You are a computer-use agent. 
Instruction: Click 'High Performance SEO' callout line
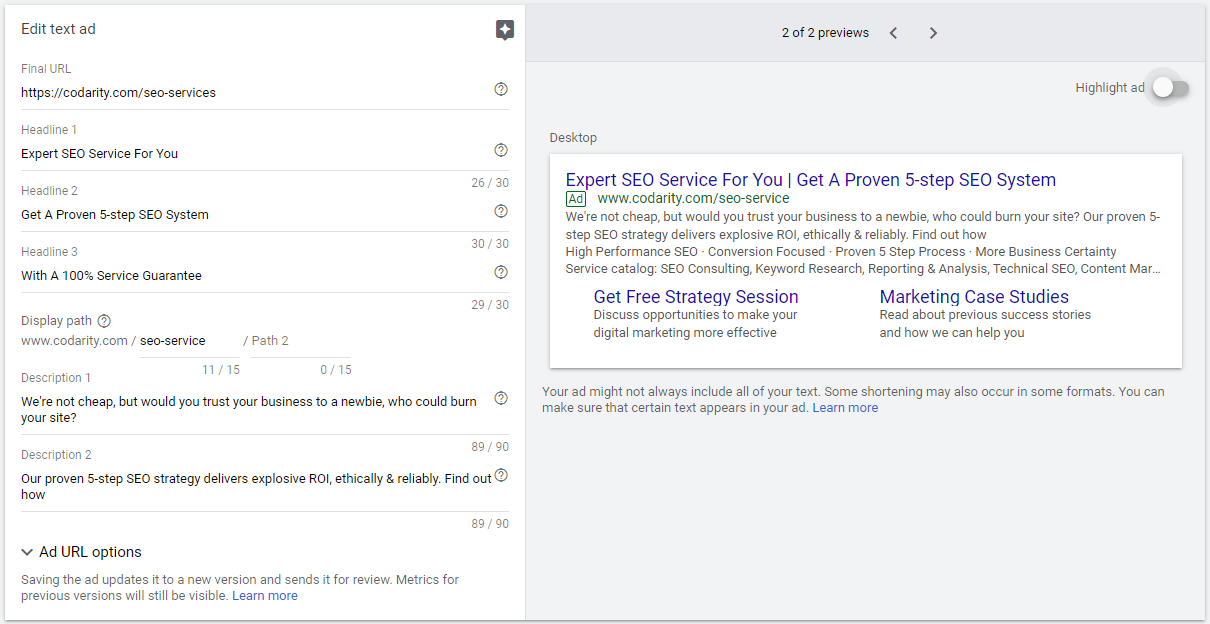(x=841, y=252)
